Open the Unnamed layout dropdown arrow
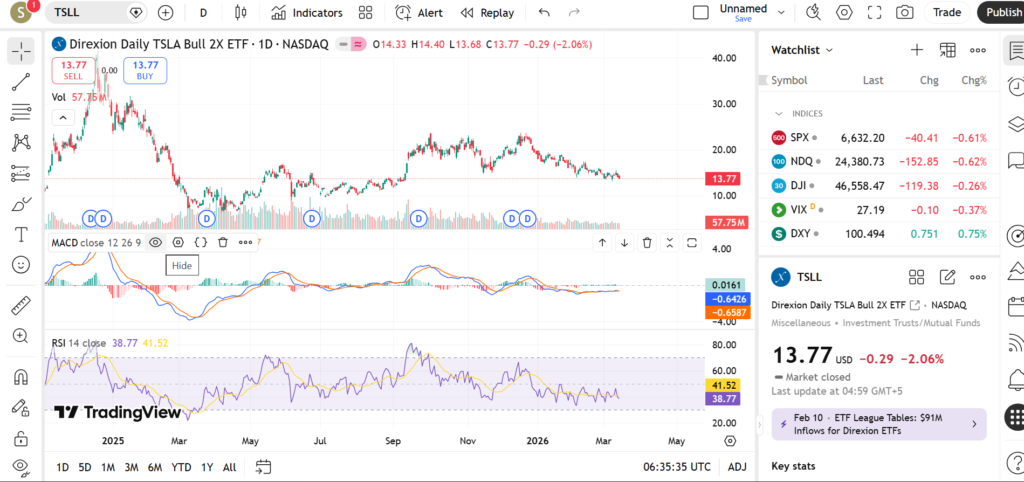 tap(782, 13)
